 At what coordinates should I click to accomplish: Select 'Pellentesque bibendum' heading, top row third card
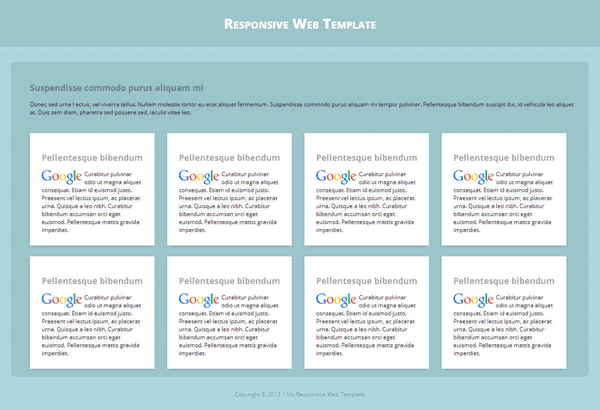coord(367,158)
